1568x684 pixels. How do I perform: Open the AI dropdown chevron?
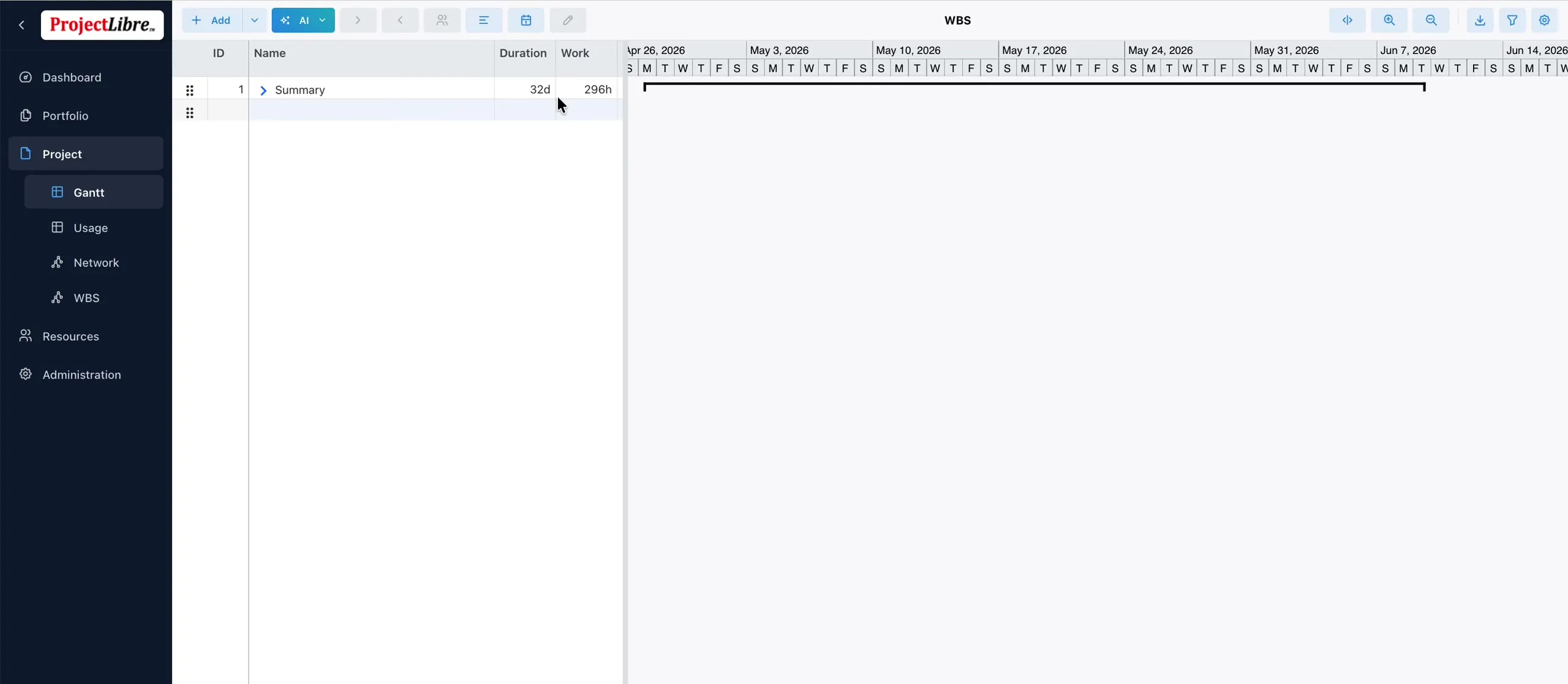click(x=323, y=20)
